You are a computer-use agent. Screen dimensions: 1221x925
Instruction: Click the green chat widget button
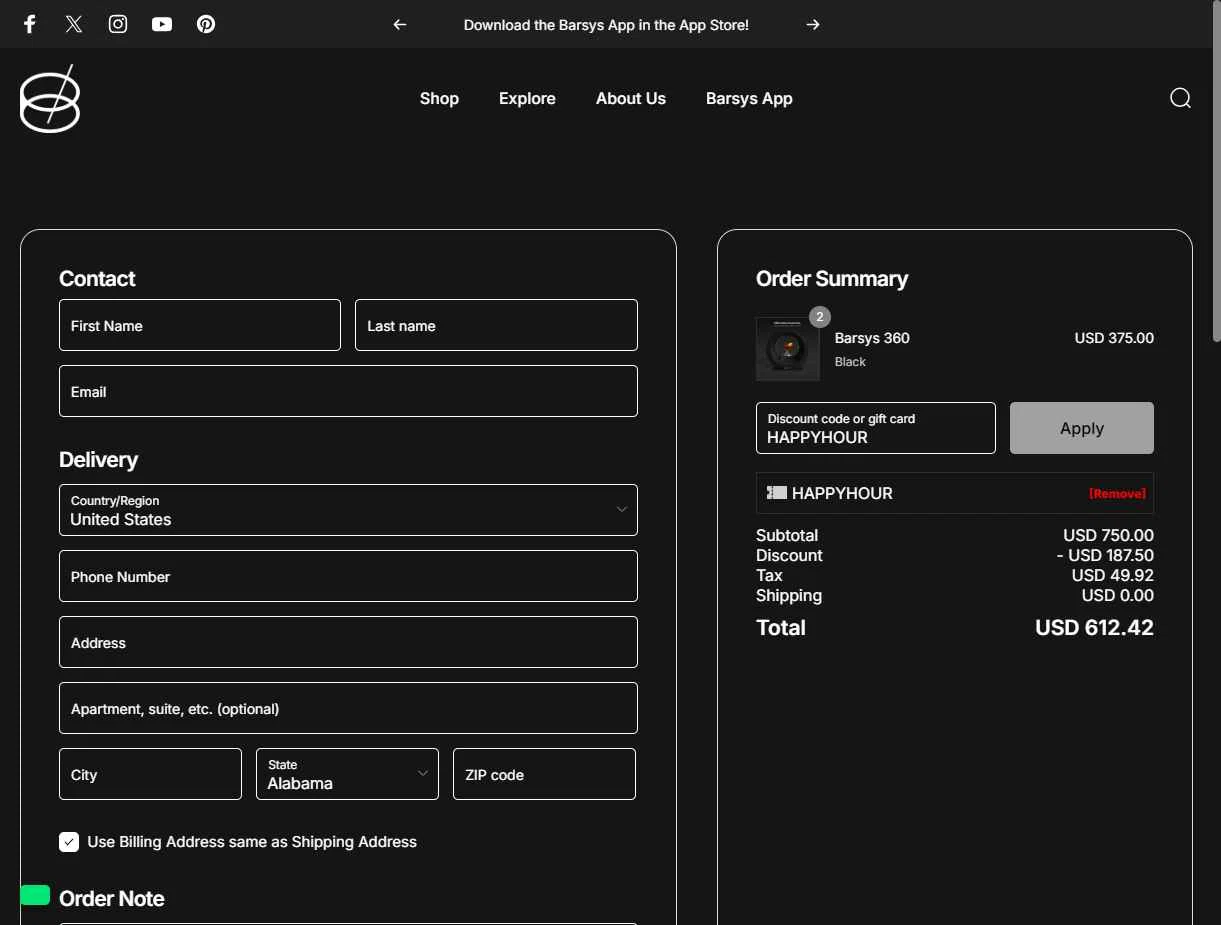(x=35, y=895)
